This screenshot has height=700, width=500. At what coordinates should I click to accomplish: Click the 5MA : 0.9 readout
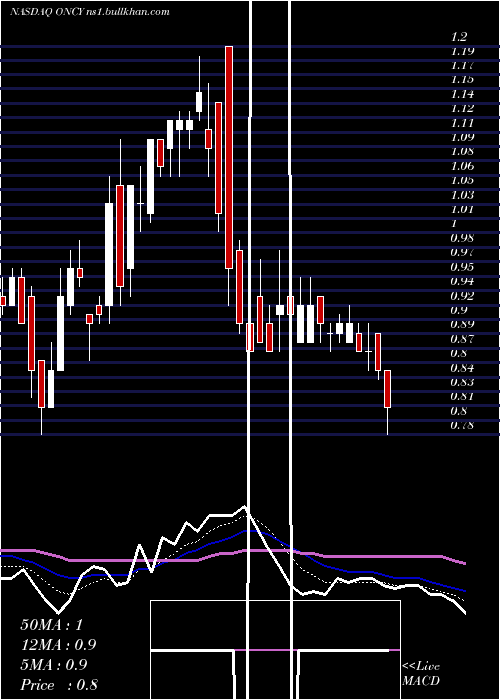[55, 665]
